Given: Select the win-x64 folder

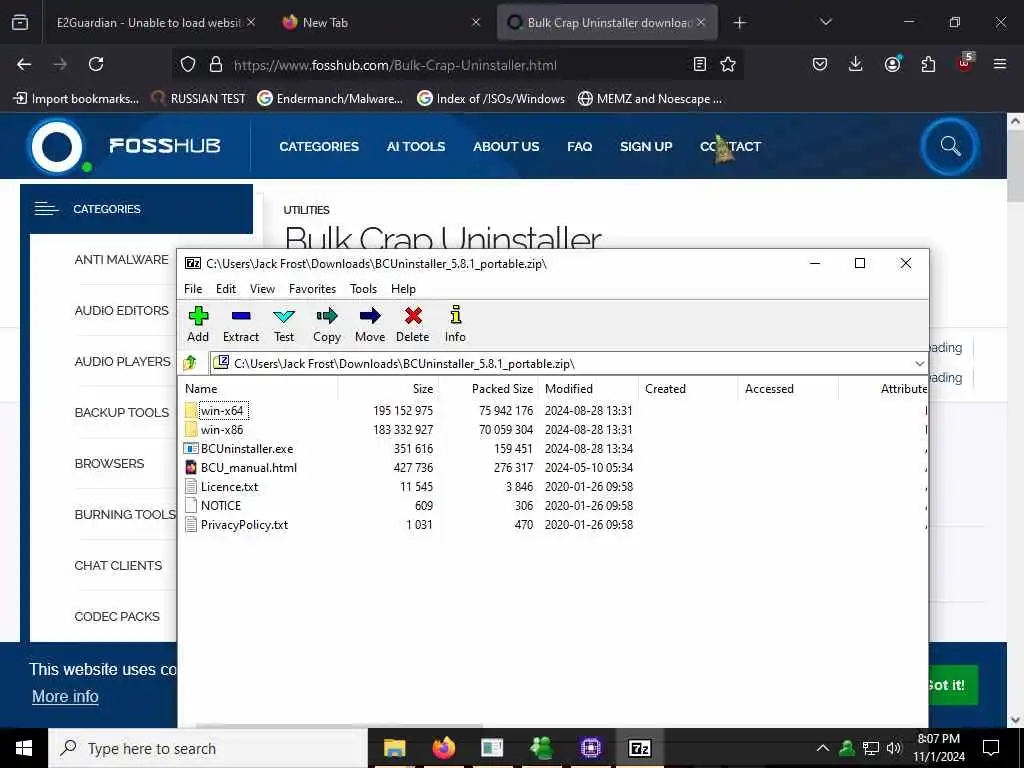Looking at the screenshot, I should pos(222,410).
